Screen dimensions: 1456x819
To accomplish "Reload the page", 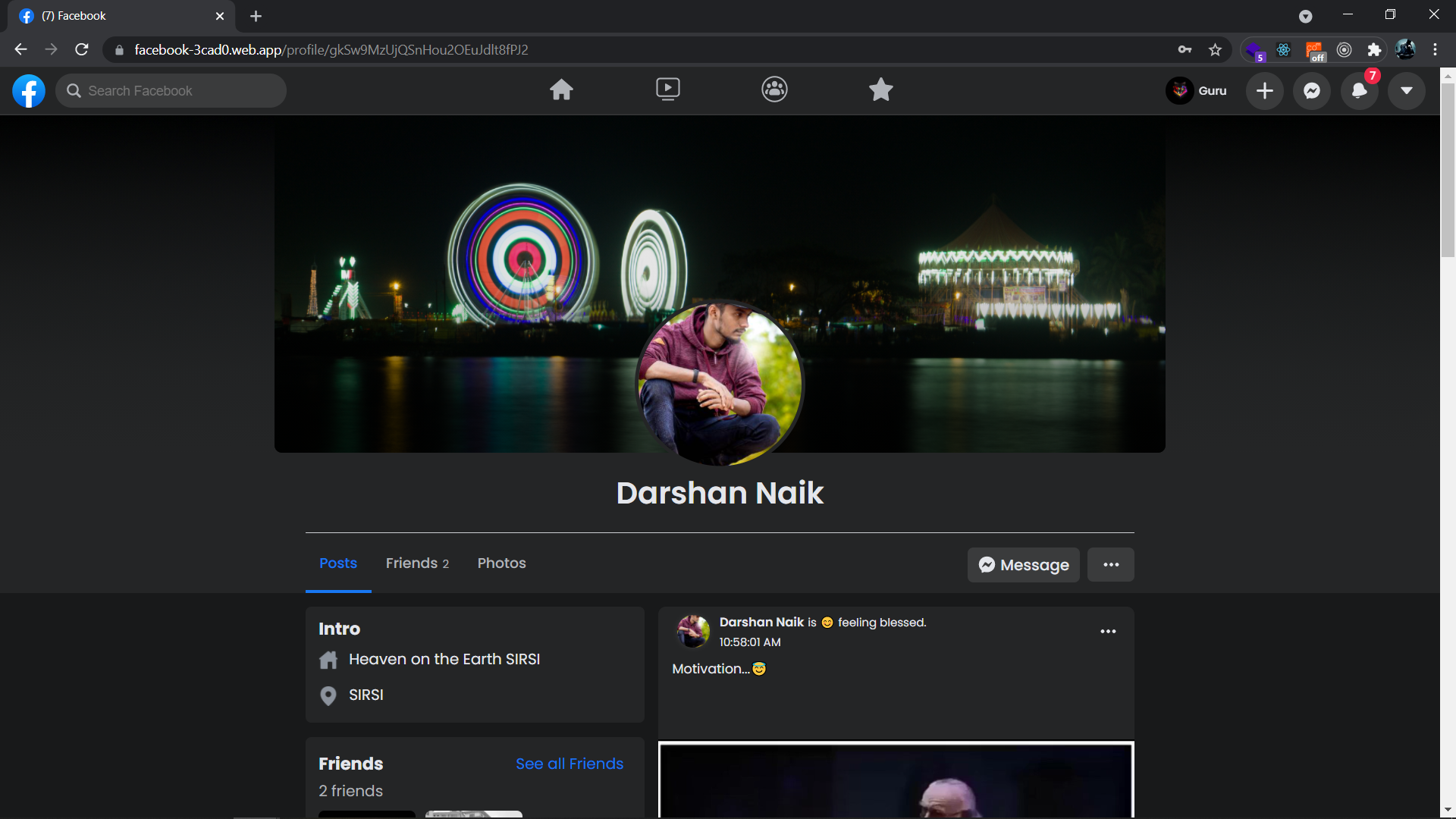I will point(82,49).
